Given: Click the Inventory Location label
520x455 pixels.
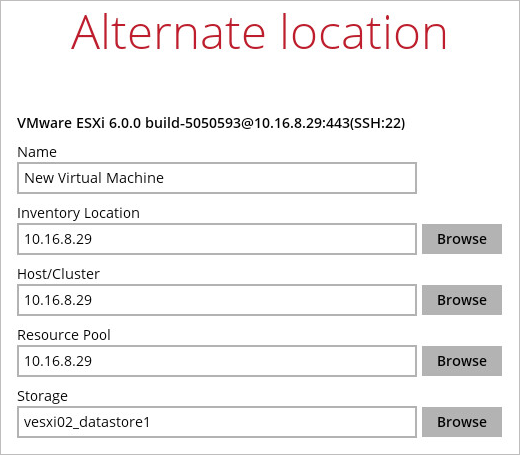Looking at the screenshot, I should 78,213.
